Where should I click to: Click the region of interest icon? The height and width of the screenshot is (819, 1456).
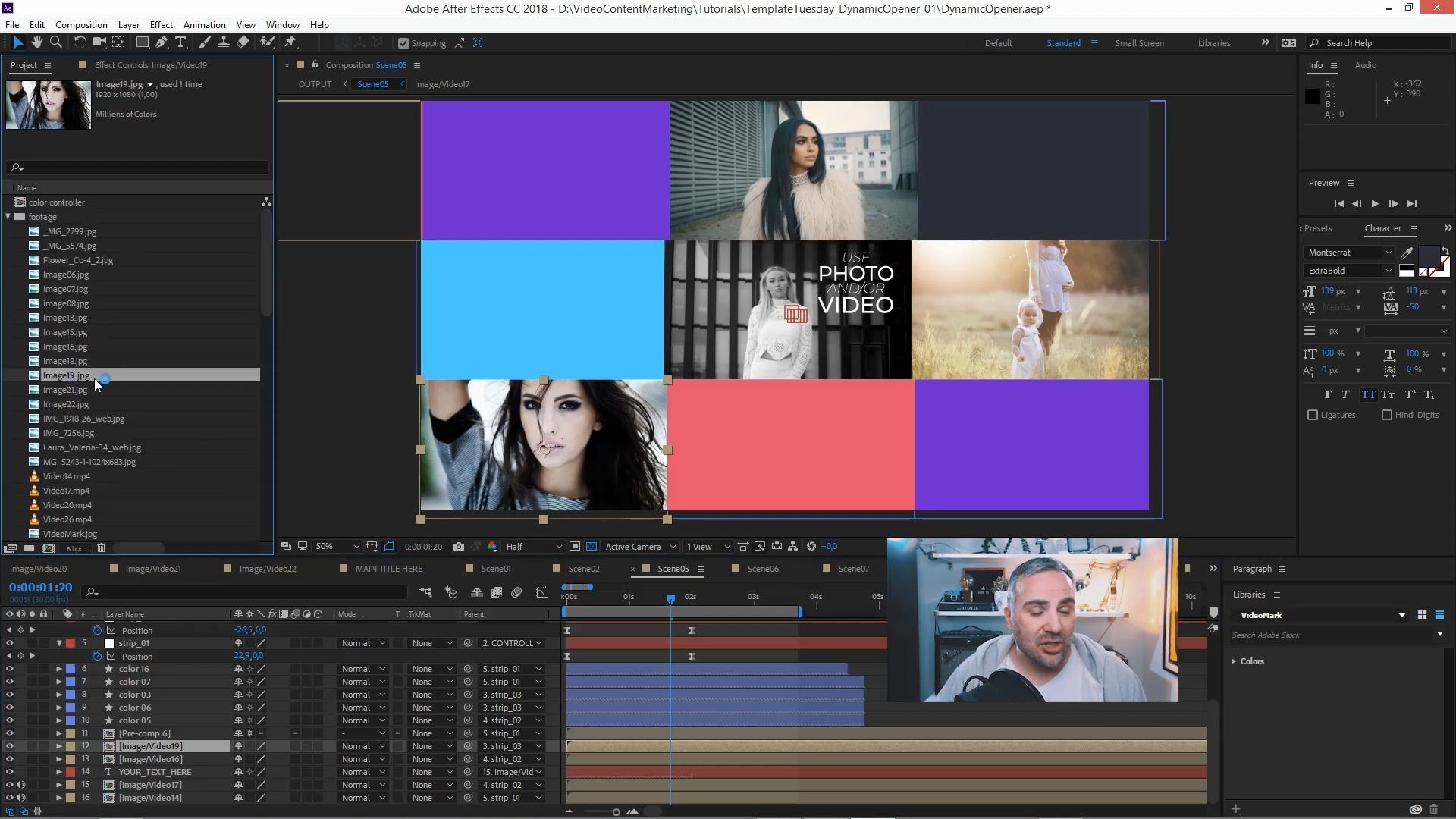tap(575, 546)
